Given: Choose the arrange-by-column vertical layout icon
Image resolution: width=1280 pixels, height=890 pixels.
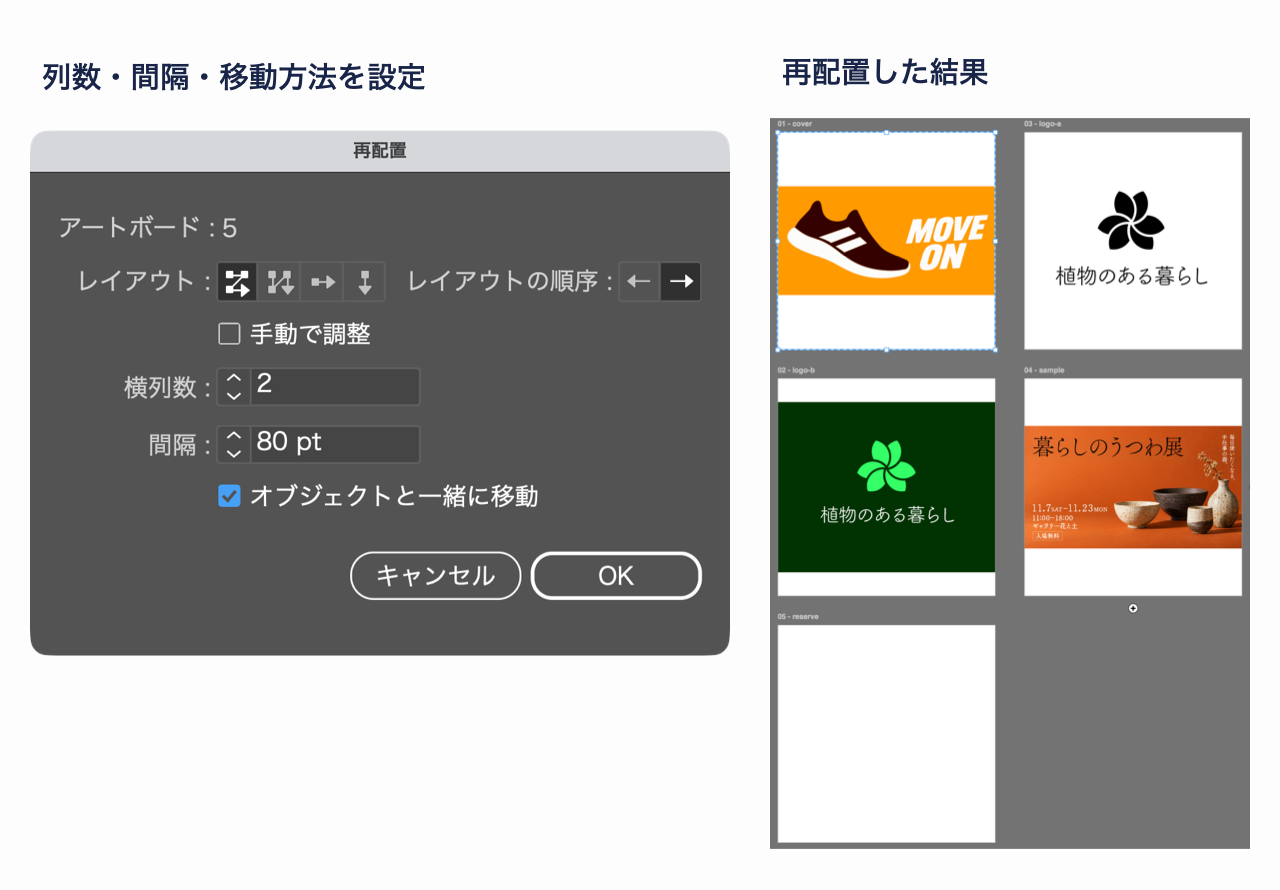Looking at the screenshot, I should click(x=364, y=282).
